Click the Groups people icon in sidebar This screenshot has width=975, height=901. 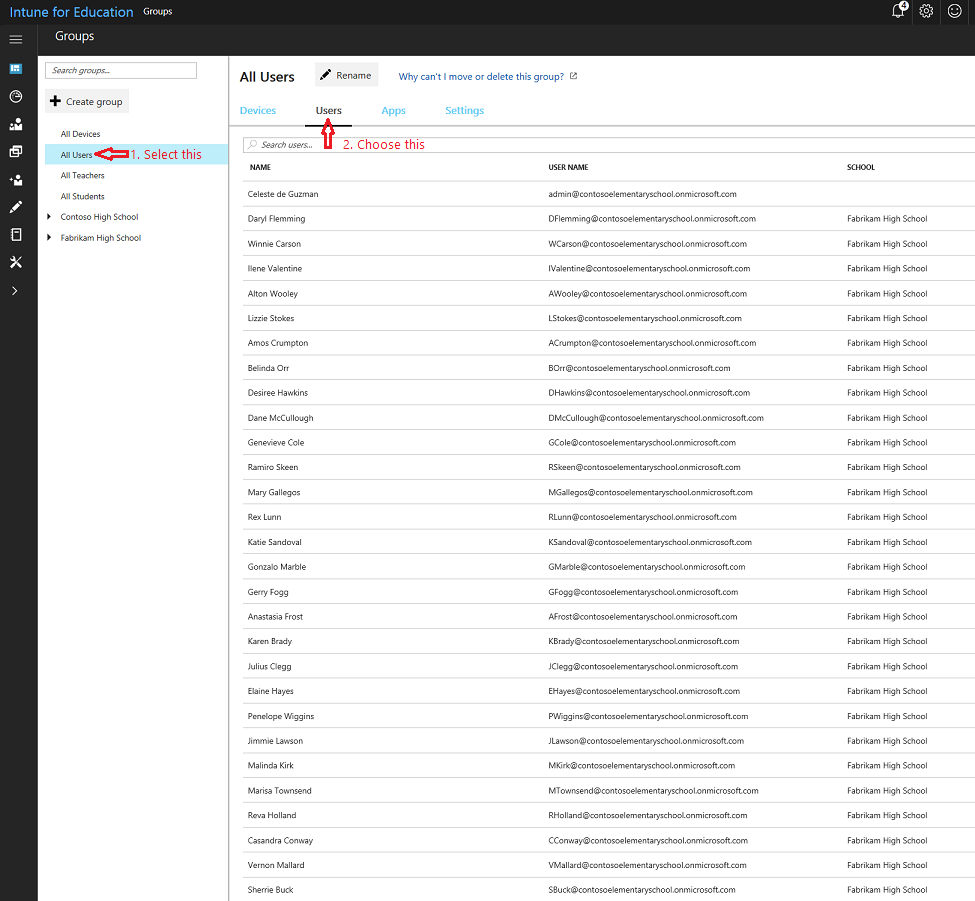pyautogui.click(x=15, y=125)
